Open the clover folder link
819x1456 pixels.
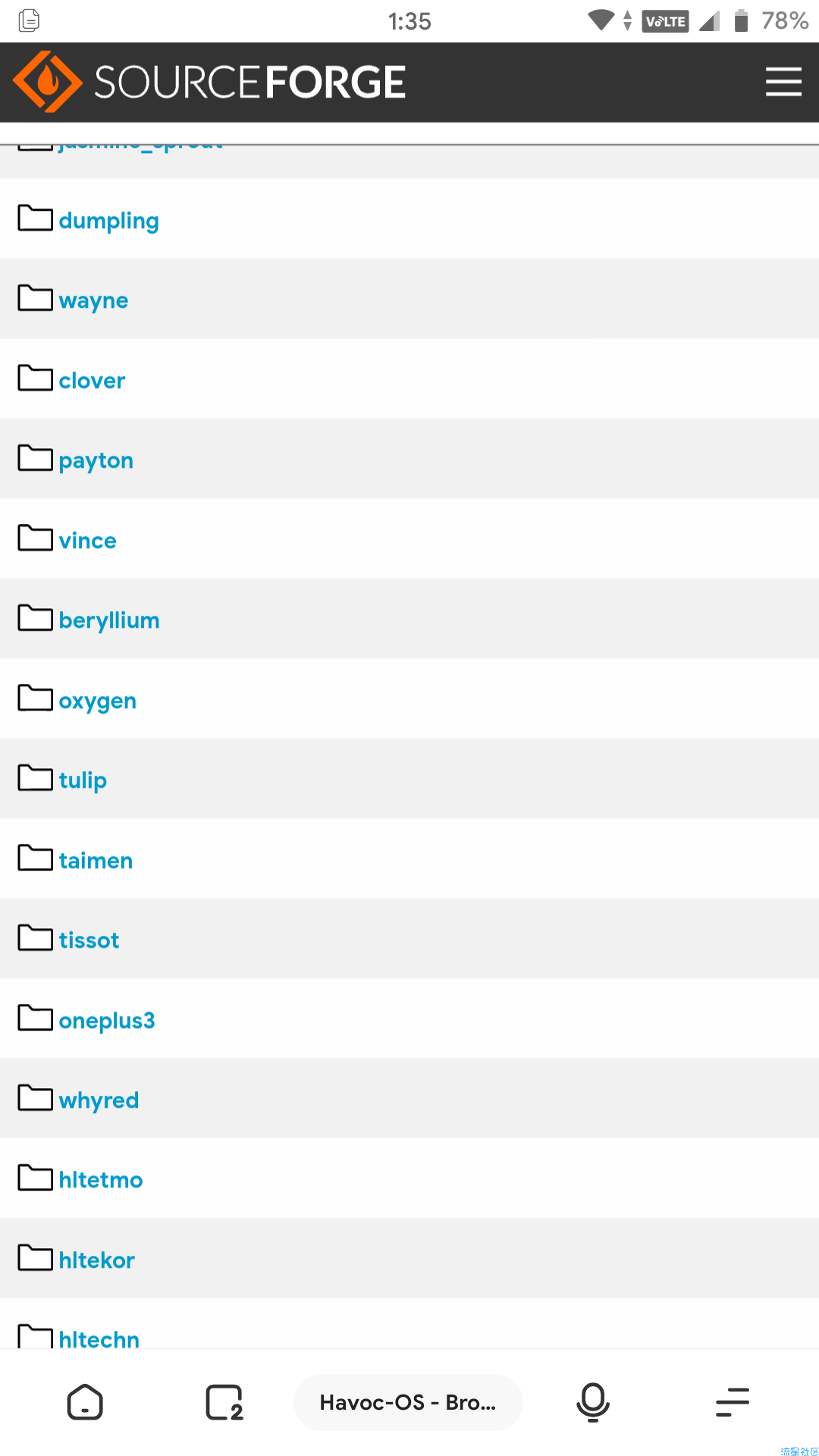coord(92,381)
